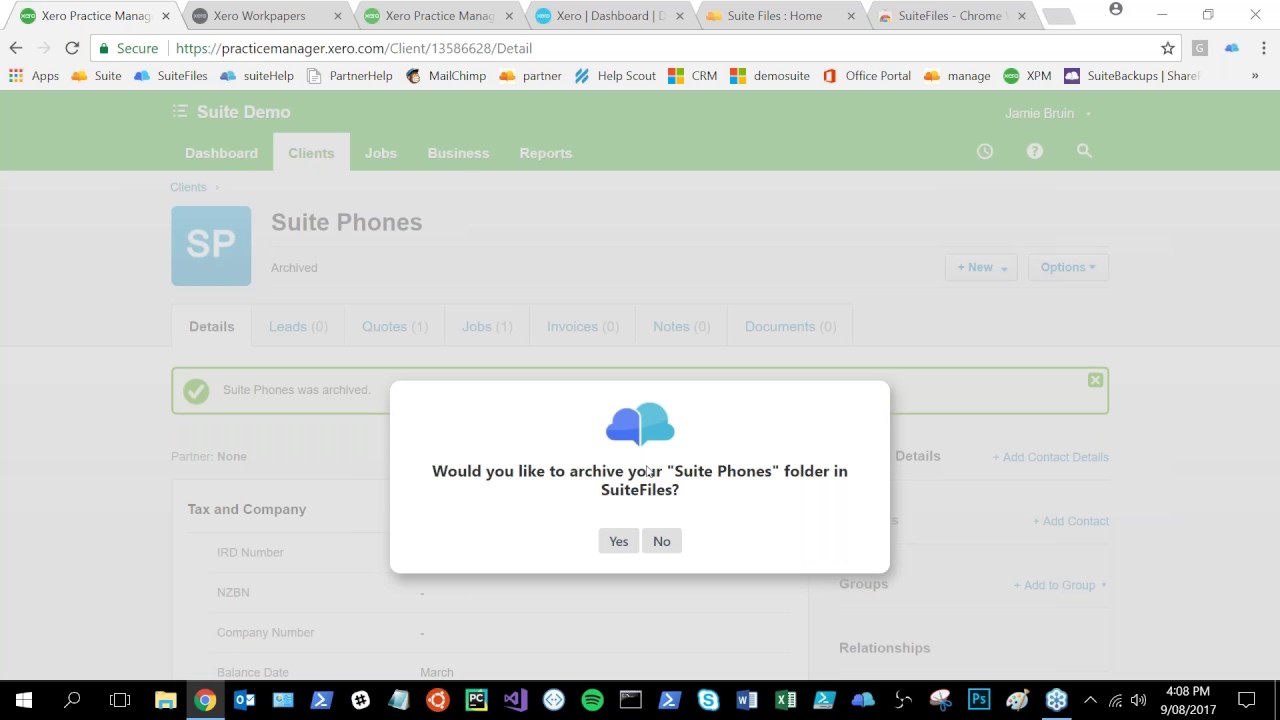Screen dimensions: 1280x720
Task: Open Word from the taskbar
Action: [747, 700]
